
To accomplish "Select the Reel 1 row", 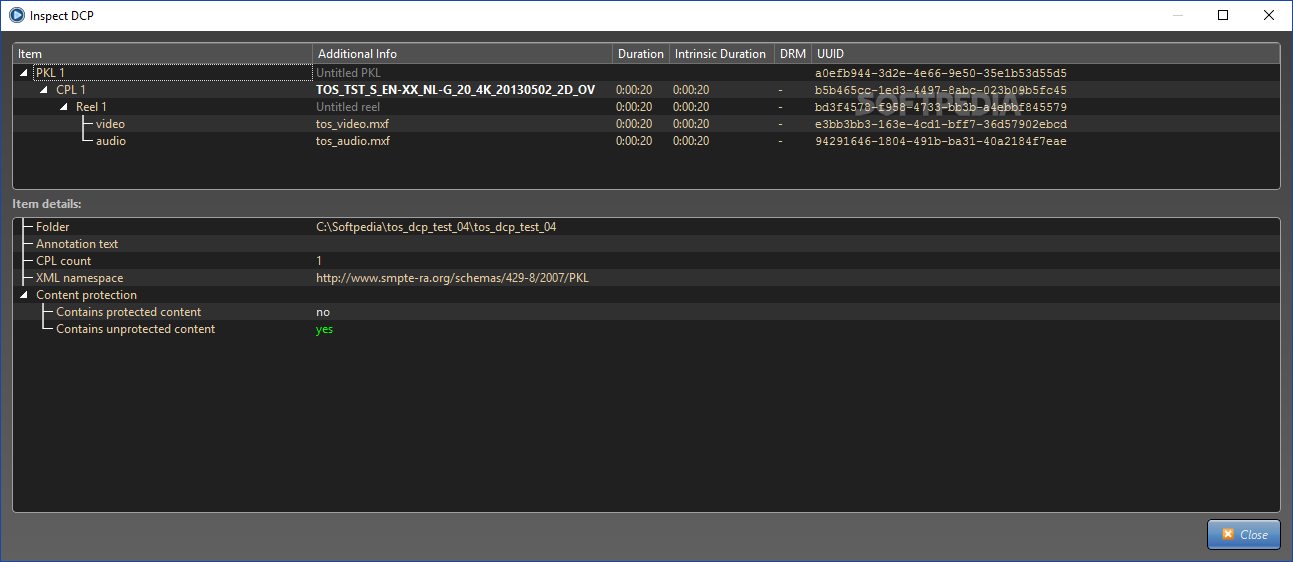I will pos(646,107).
